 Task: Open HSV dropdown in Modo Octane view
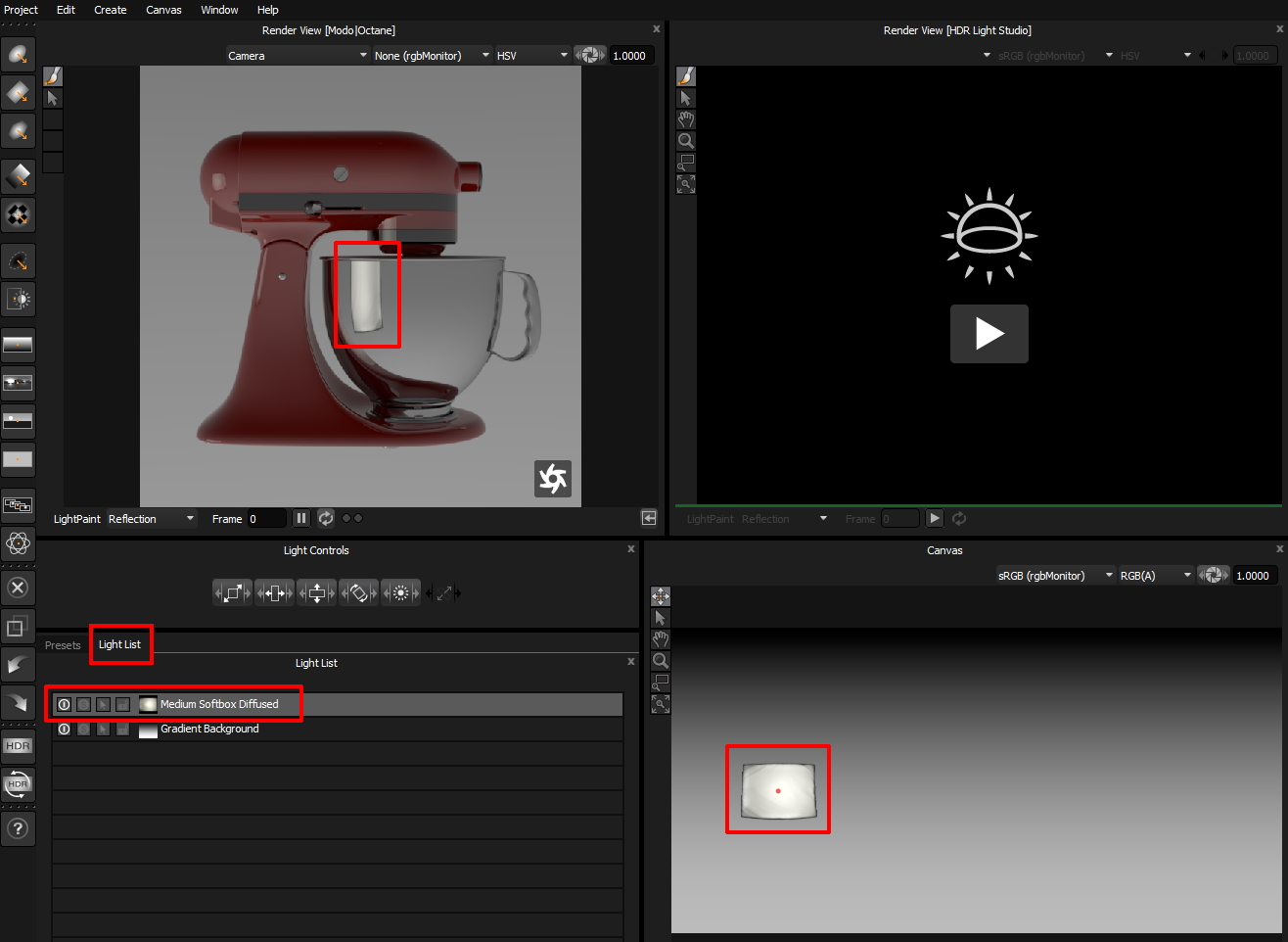[x=532, y=56]
